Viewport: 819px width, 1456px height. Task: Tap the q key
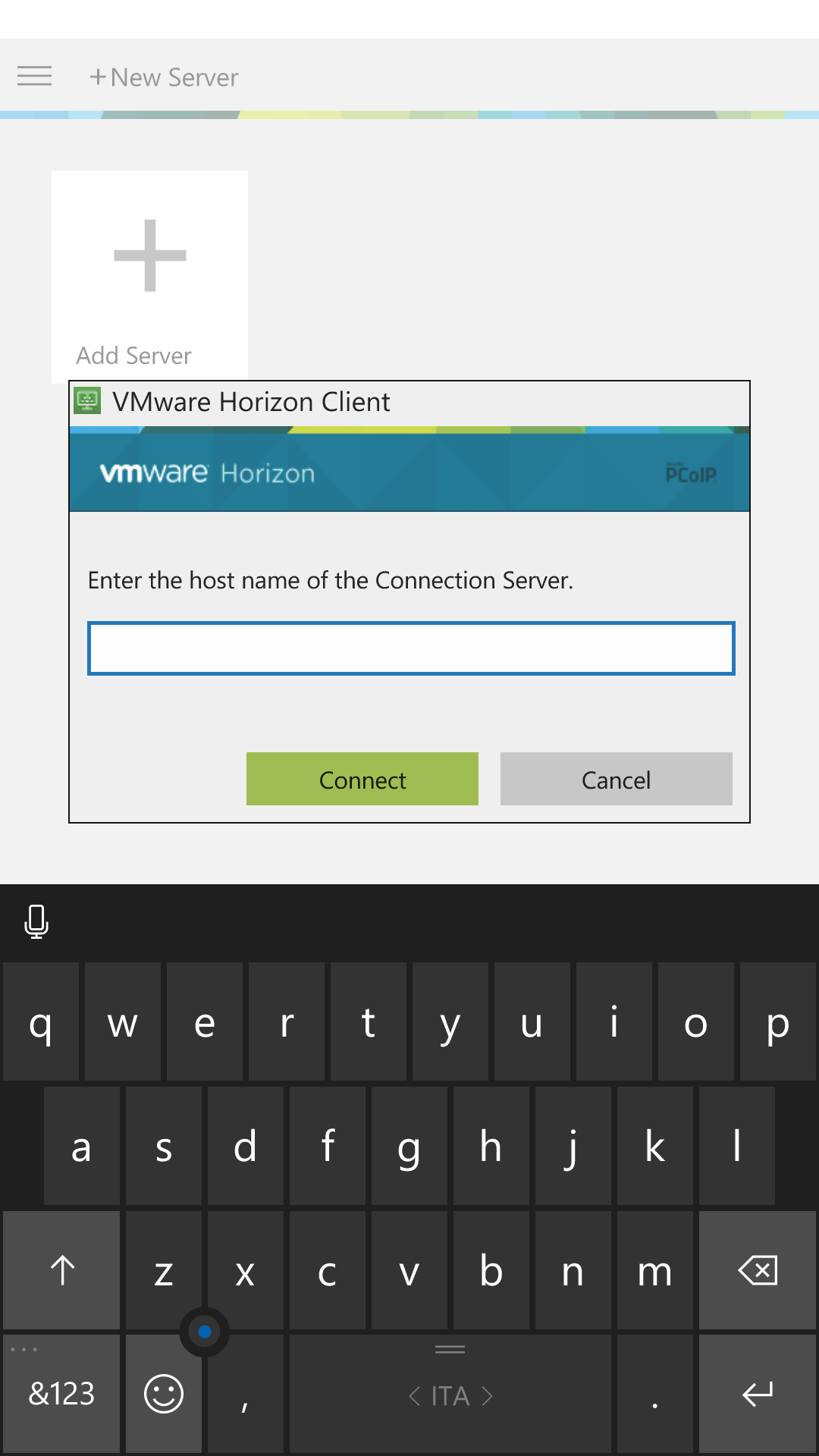tap(41, 1021)
